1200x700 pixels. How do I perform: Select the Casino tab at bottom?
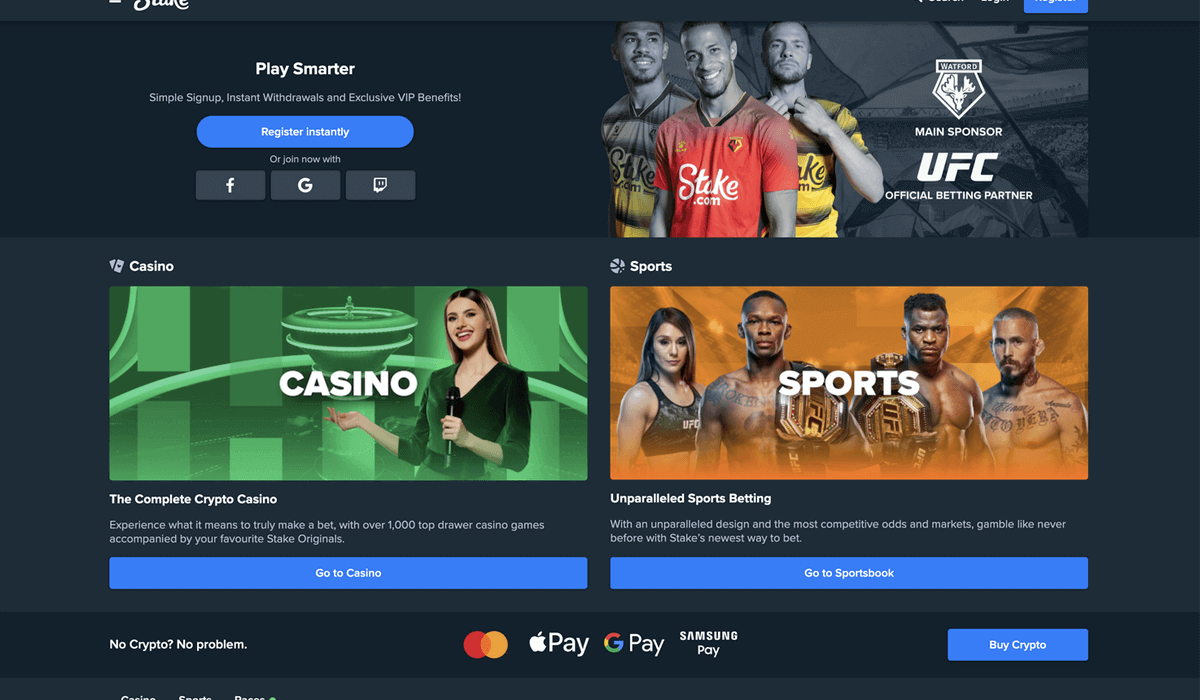click(x=138, y=697)
